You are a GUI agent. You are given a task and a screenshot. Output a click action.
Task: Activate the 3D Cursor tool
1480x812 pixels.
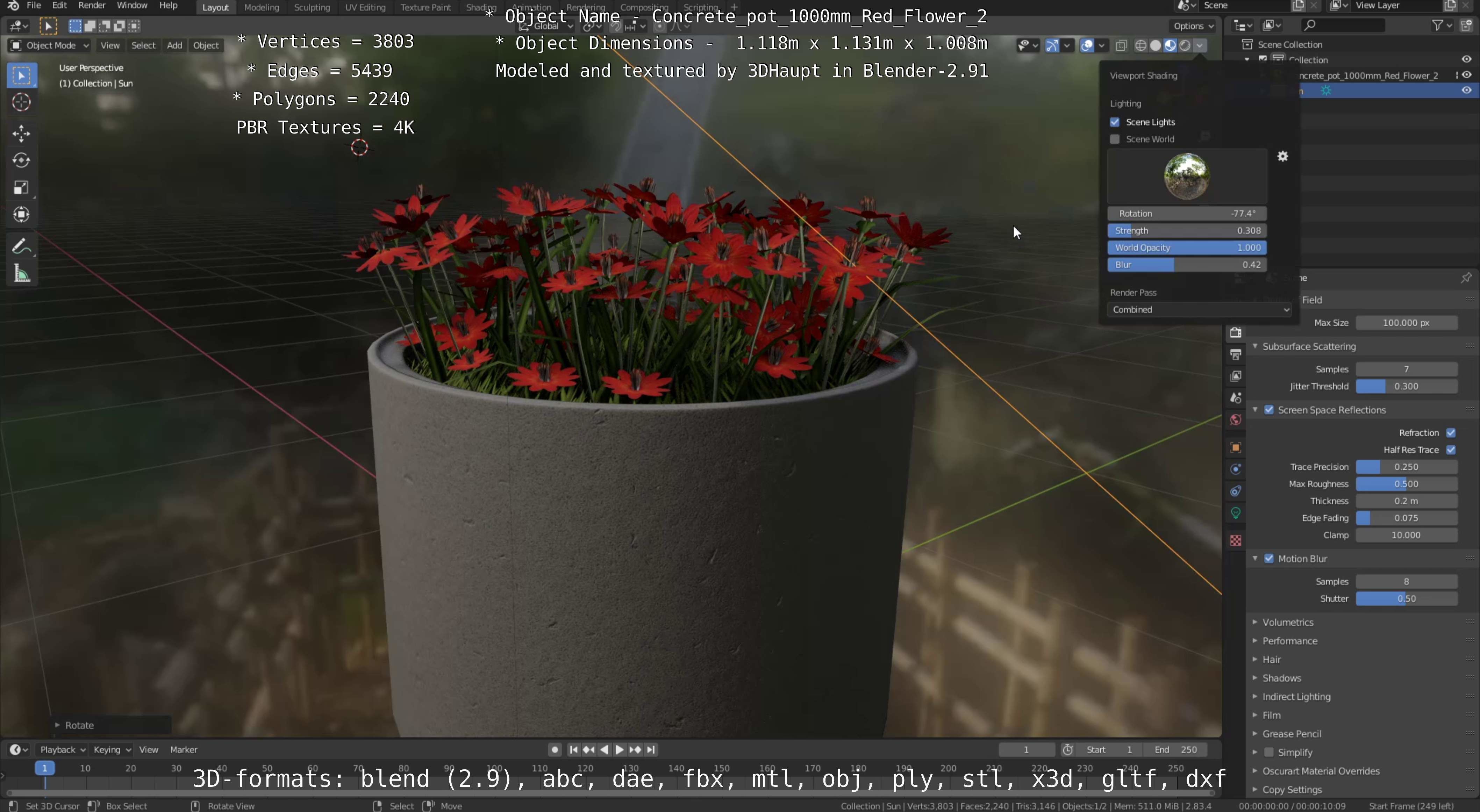(x=22, y=102)
